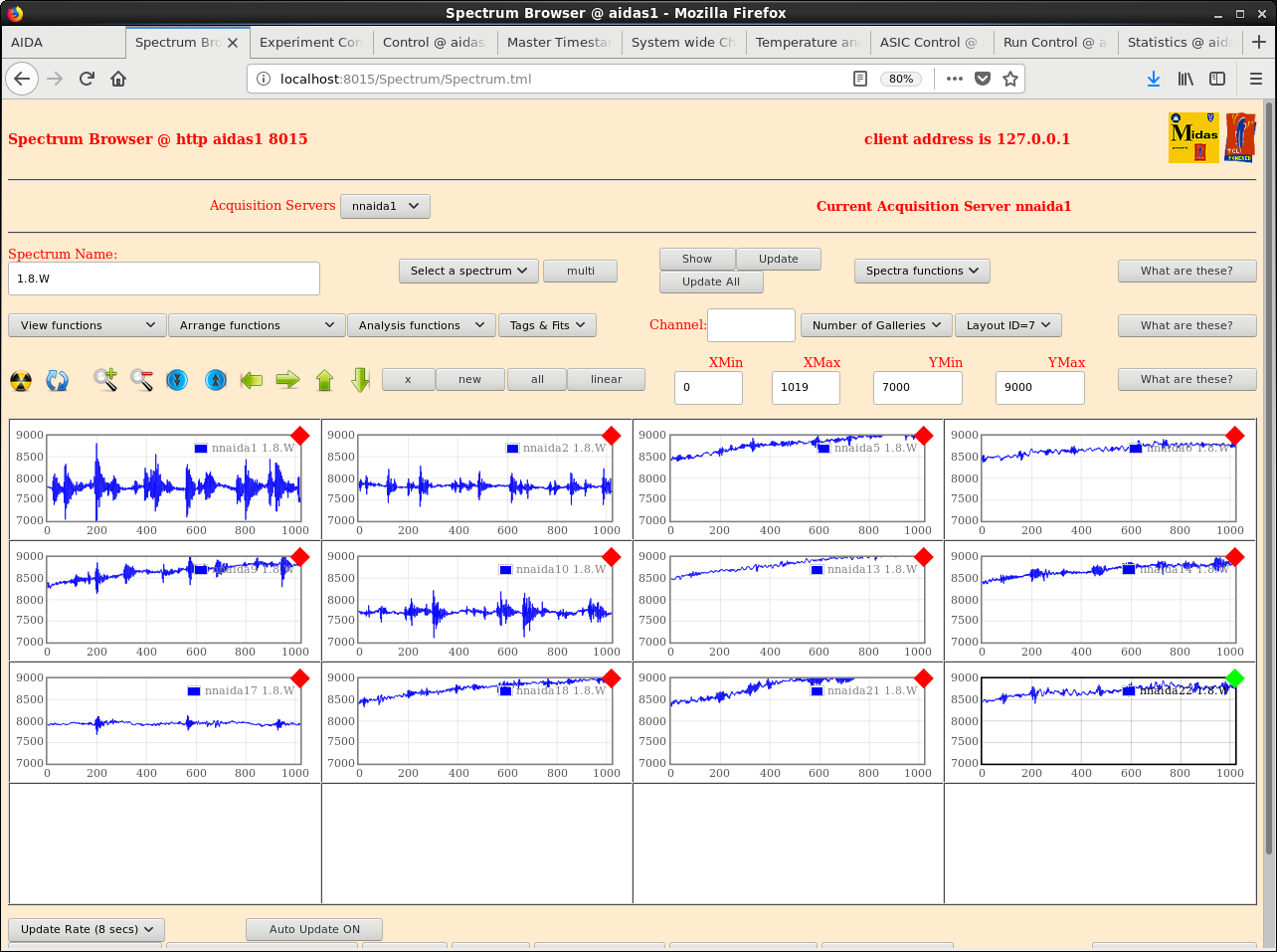Switch to the Run Control tab
The width and height of the screenshot is (1277, 952).
click(x=1053, y=42)
